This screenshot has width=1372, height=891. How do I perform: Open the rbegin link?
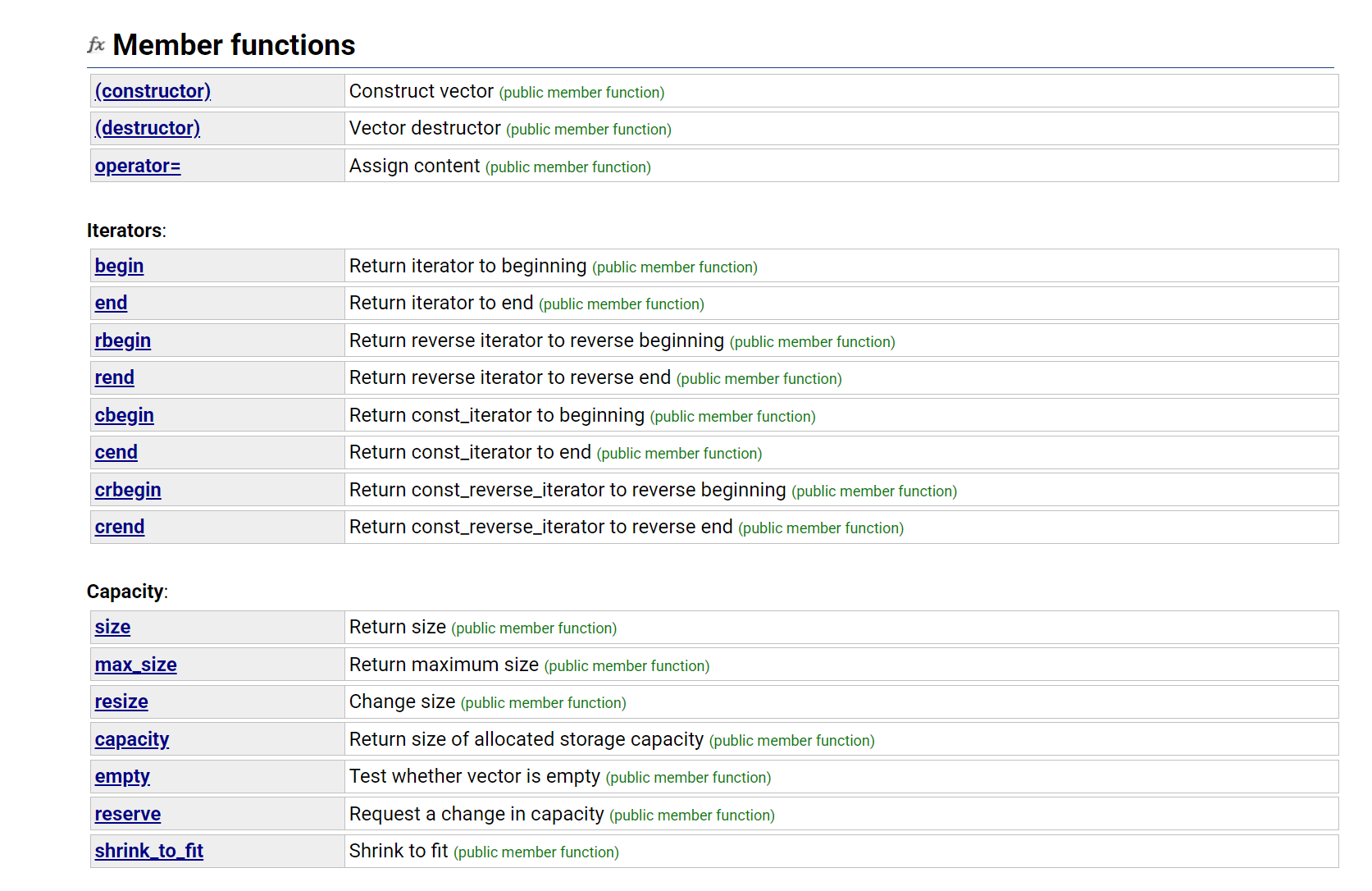coord(123,340)
